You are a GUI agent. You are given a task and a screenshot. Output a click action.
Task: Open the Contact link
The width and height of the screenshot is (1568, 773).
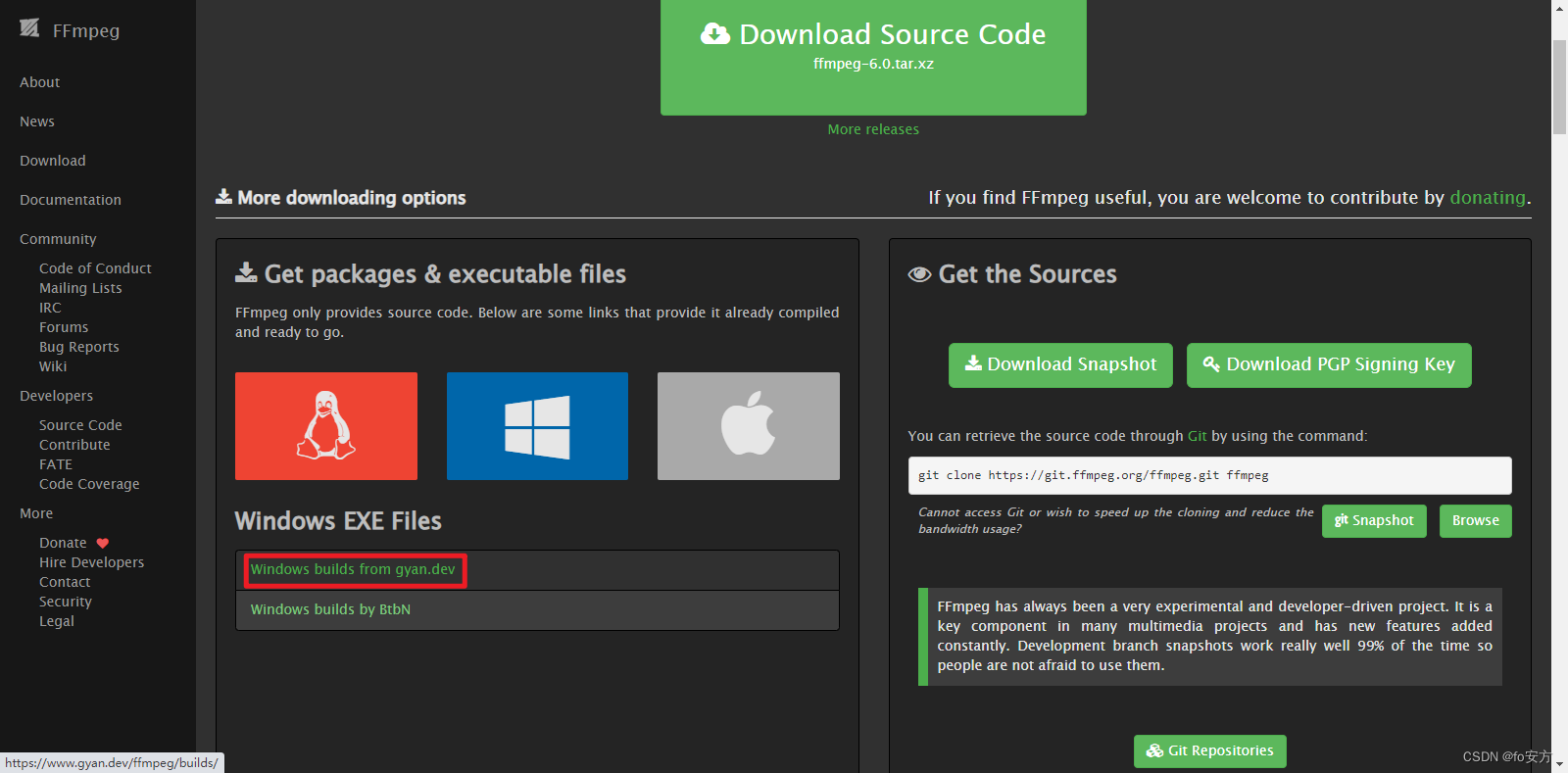coord(65,582)
